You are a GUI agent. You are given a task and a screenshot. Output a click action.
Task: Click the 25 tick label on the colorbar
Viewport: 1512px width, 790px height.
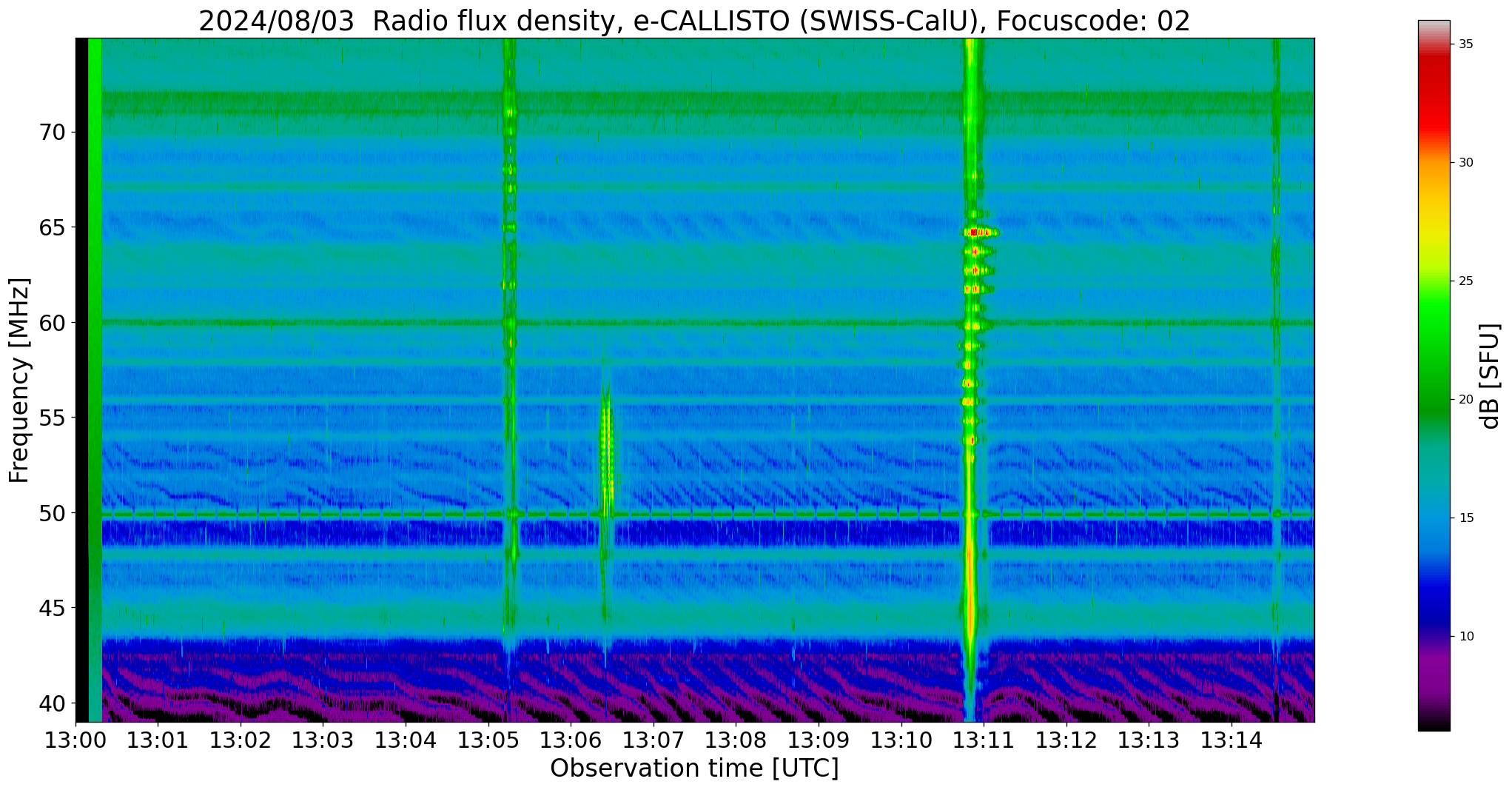coord(1465,281)
